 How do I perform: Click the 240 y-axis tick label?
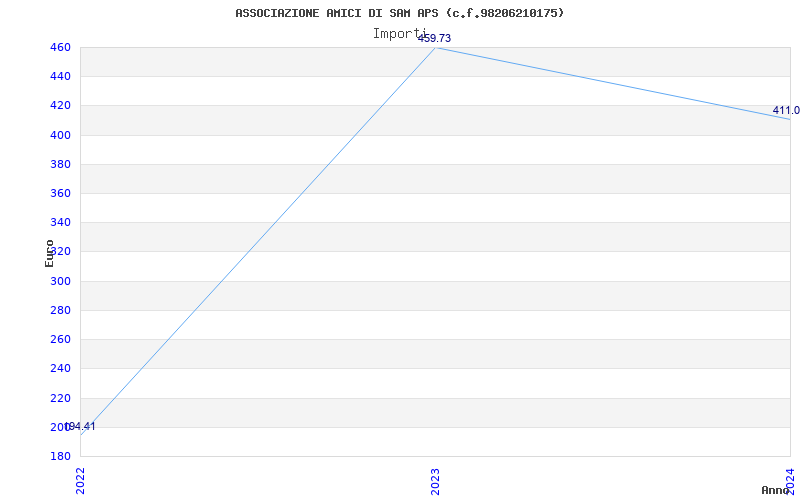[x=60, y=368]
